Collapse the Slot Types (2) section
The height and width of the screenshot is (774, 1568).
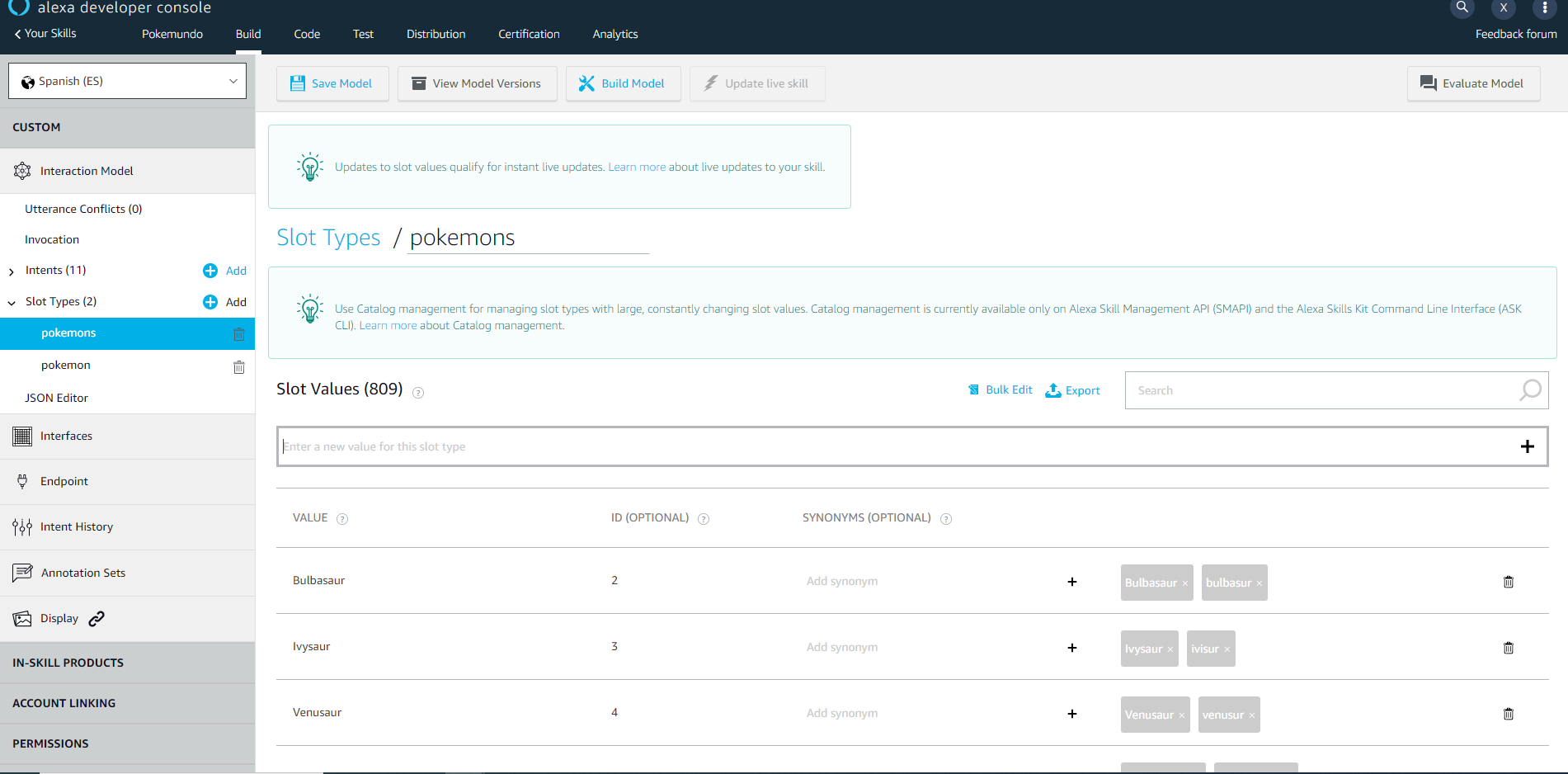click(x=12, y=303)
